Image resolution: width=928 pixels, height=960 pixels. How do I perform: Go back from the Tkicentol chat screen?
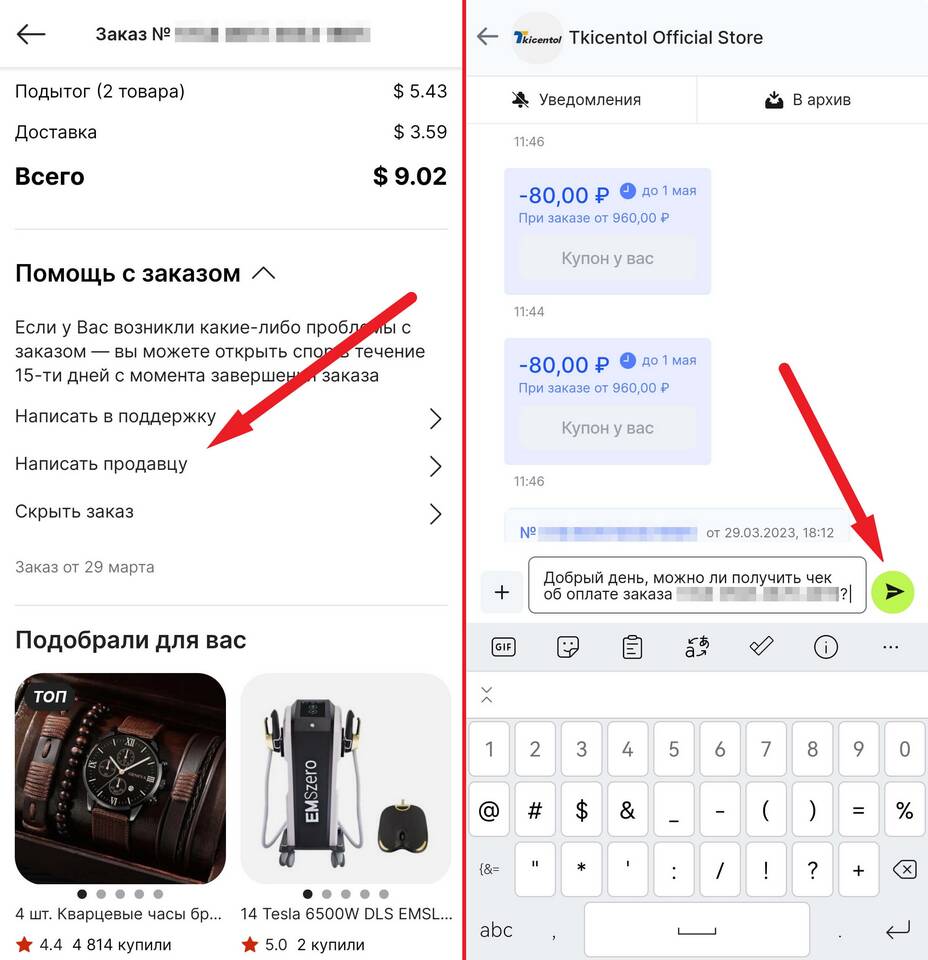click(487, 37)
